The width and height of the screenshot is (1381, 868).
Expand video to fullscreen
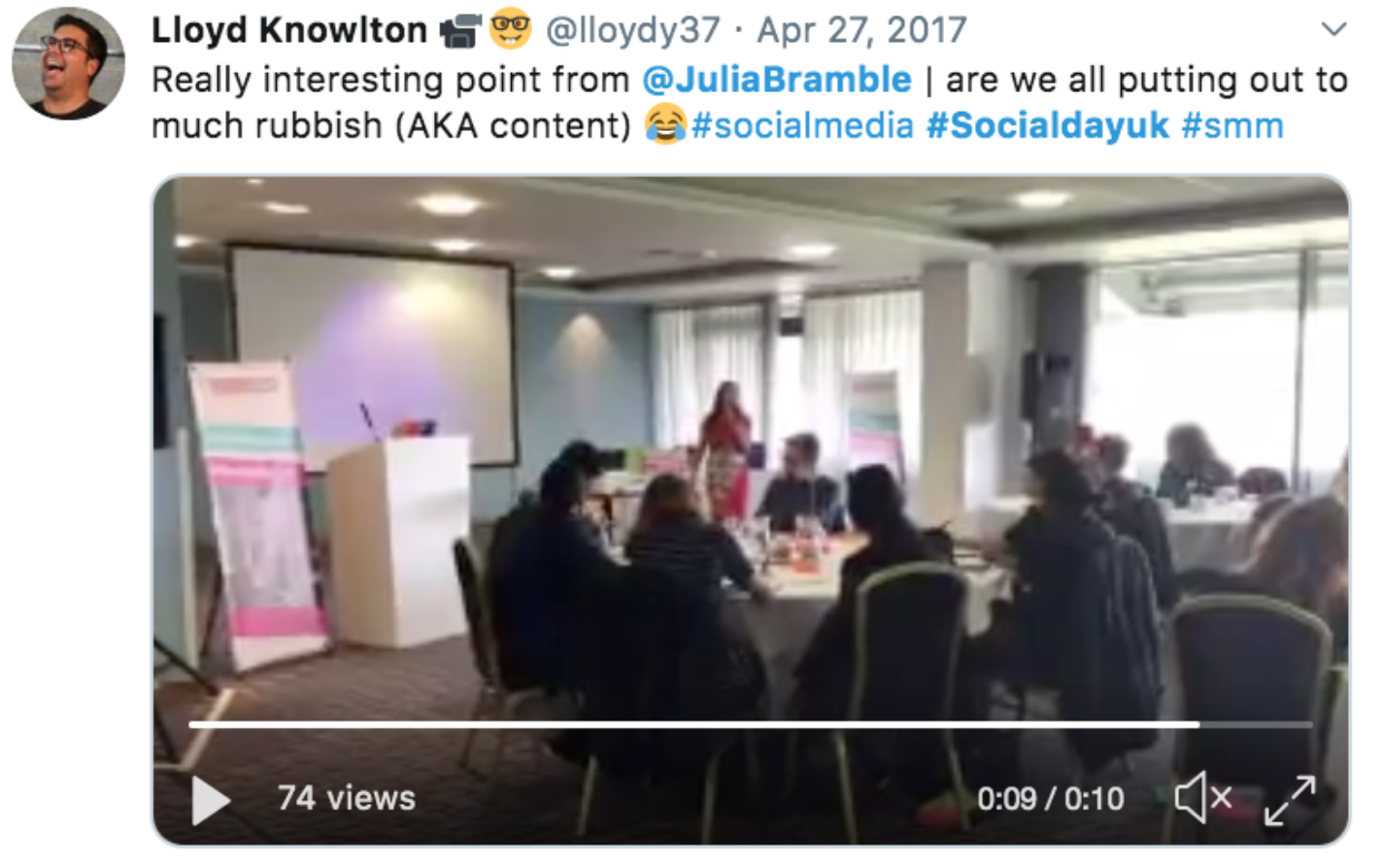click(x=1290, y=800)
